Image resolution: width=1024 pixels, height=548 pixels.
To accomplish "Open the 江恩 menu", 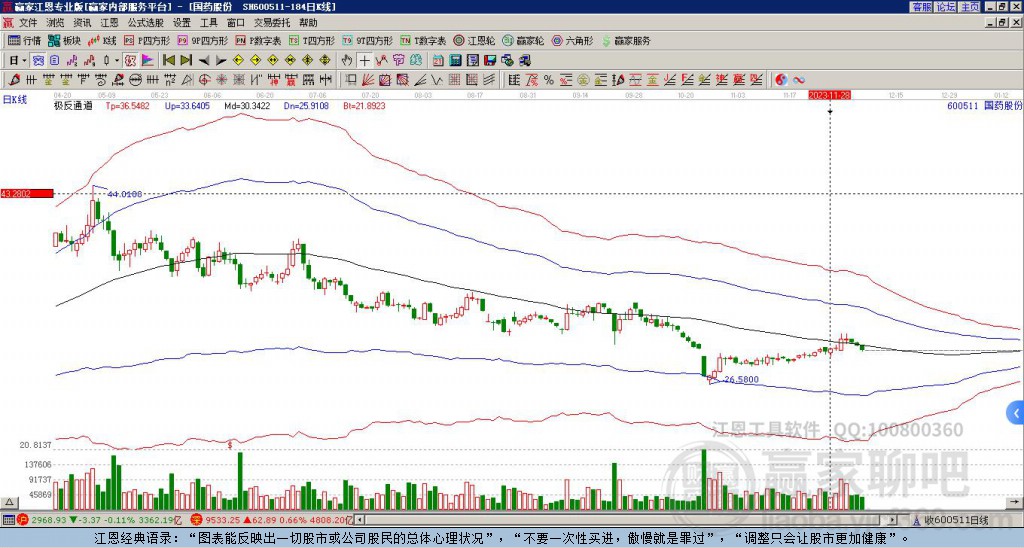I will click(x=110, y=23).
